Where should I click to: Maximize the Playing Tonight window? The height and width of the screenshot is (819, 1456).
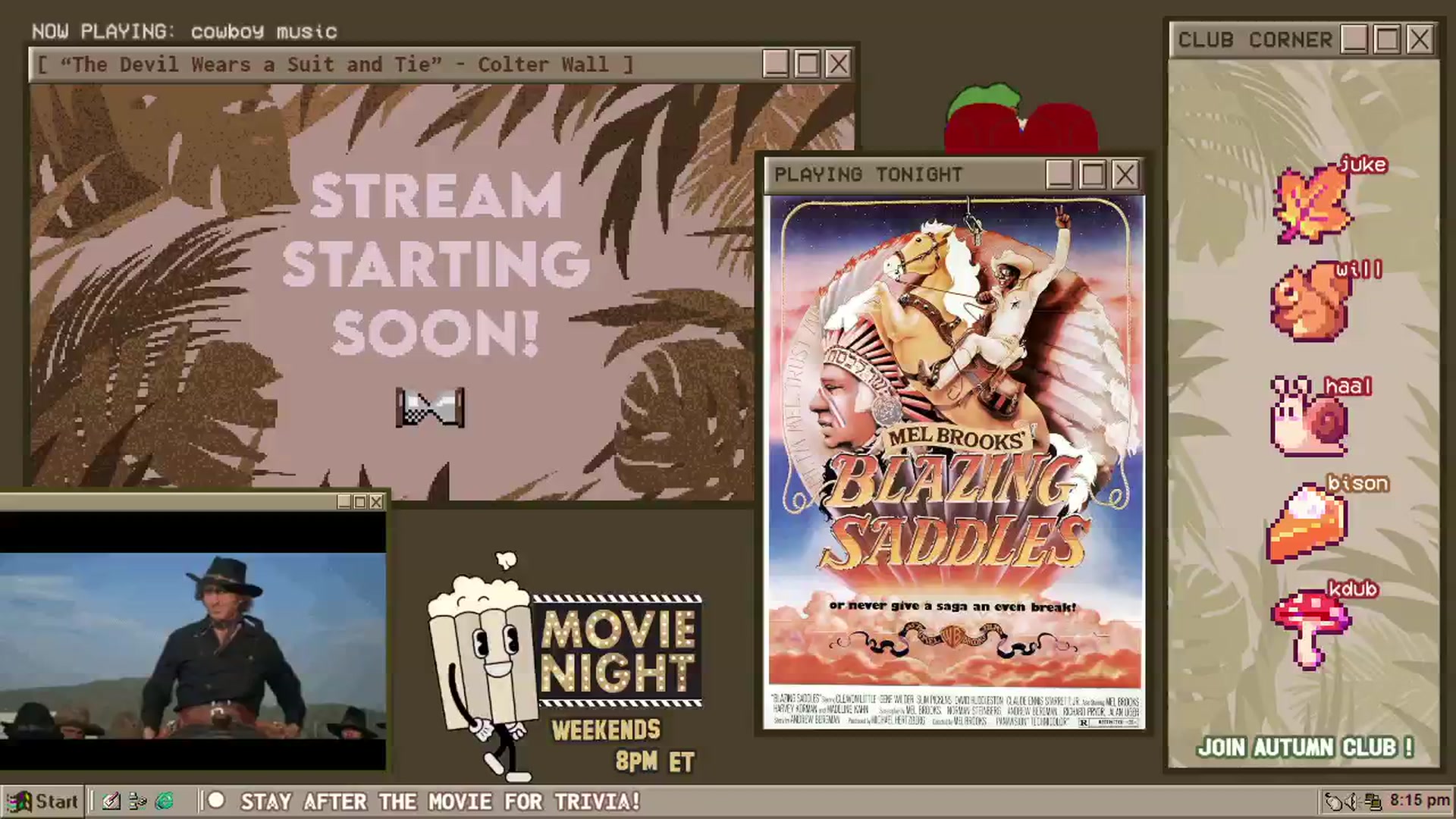[x=1092, y=175]
